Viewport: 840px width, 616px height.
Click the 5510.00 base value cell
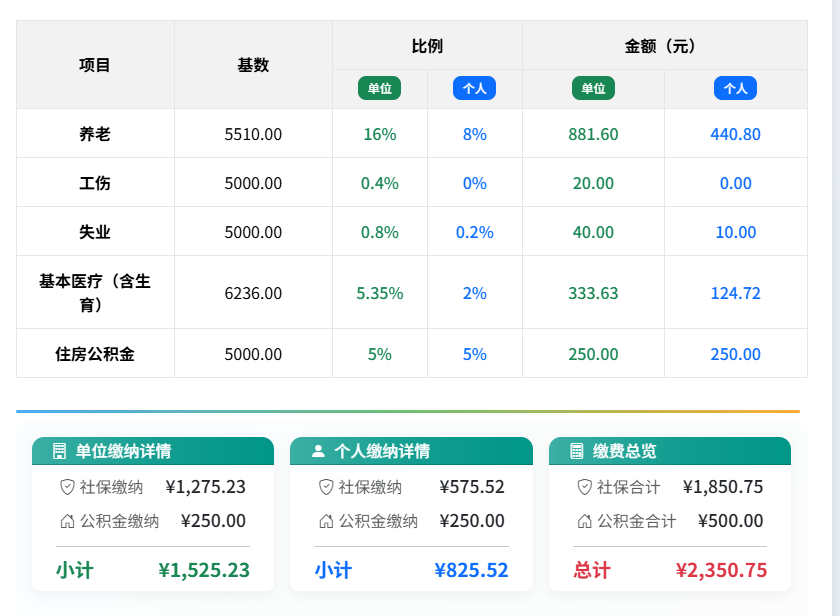pos(253,134)
